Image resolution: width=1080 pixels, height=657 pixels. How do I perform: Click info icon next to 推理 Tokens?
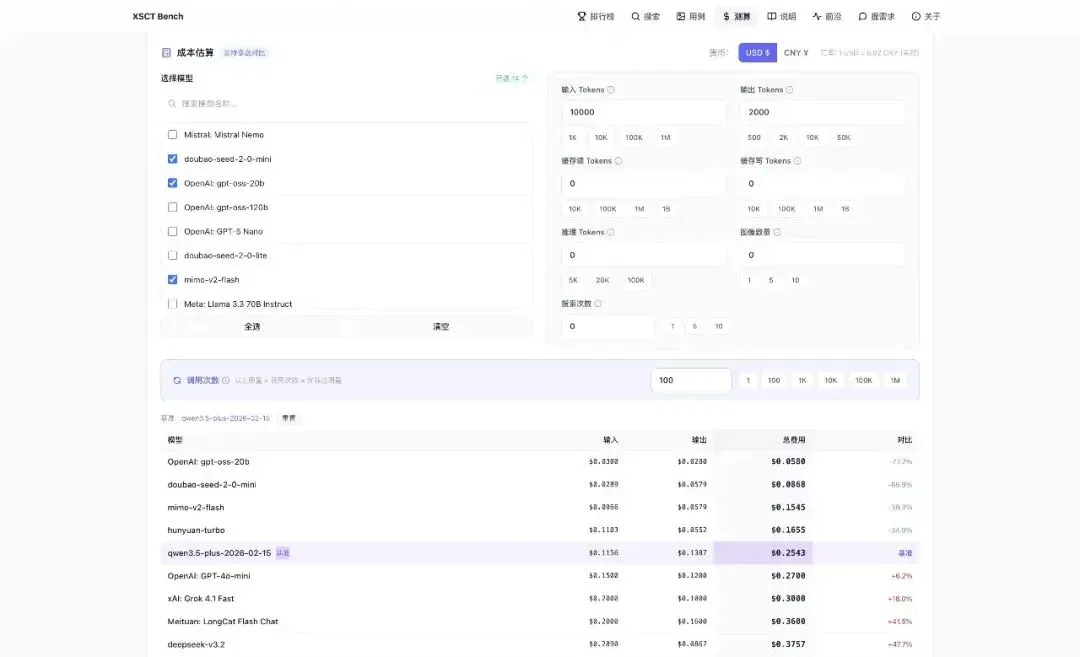click(611, 232)
